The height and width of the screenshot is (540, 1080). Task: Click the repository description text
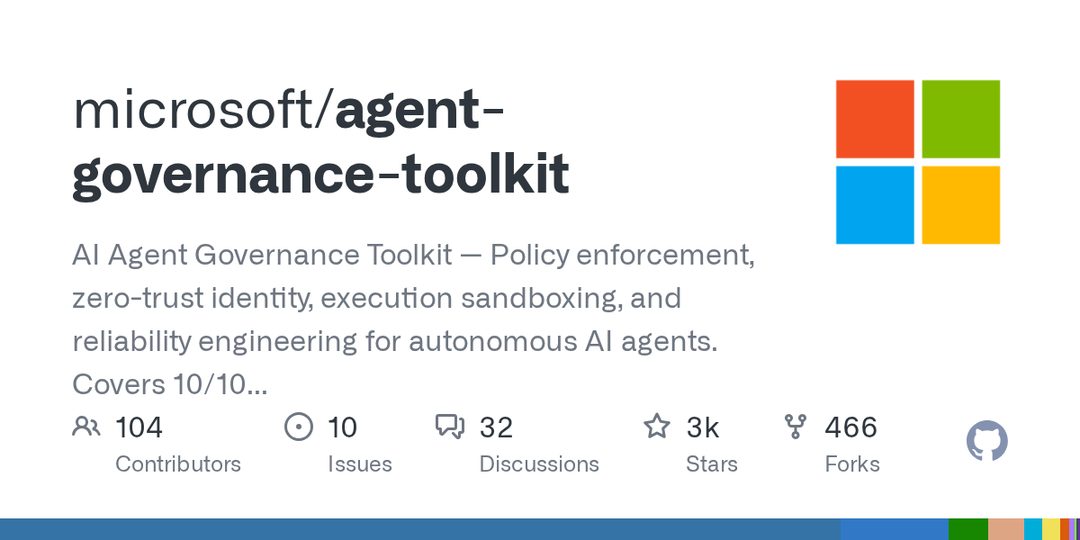coord(413,320)
